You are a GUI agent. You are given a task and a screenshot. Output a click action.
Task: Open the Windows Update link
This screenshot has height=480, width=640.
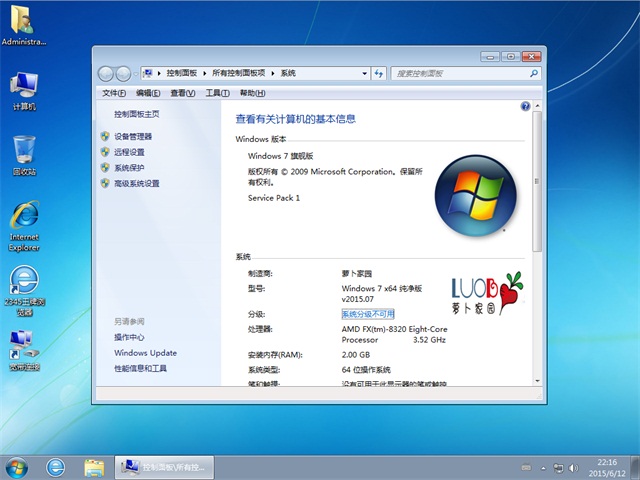tap(145, 353)
